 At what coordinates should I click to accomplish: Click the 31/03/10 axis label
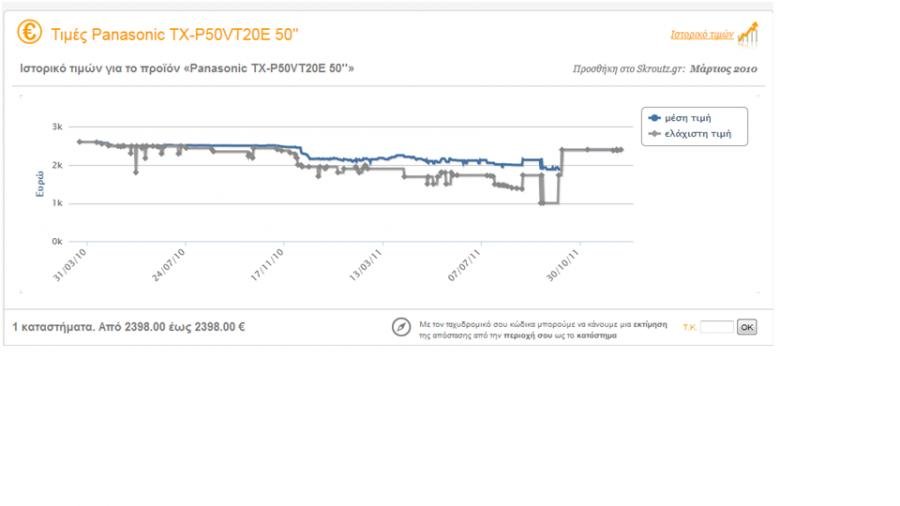click(70, 265)
